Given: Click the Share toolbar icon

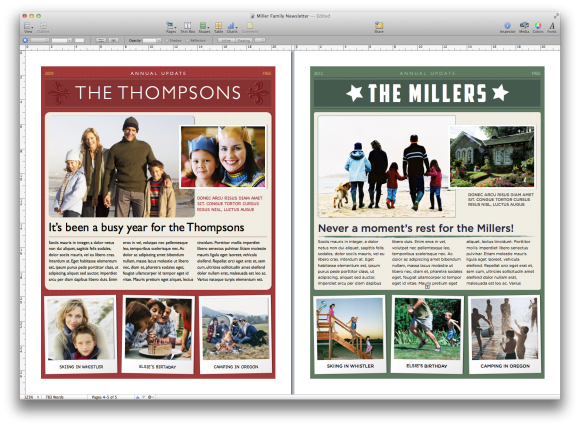Looking at the screenshot, I should 379,26.
